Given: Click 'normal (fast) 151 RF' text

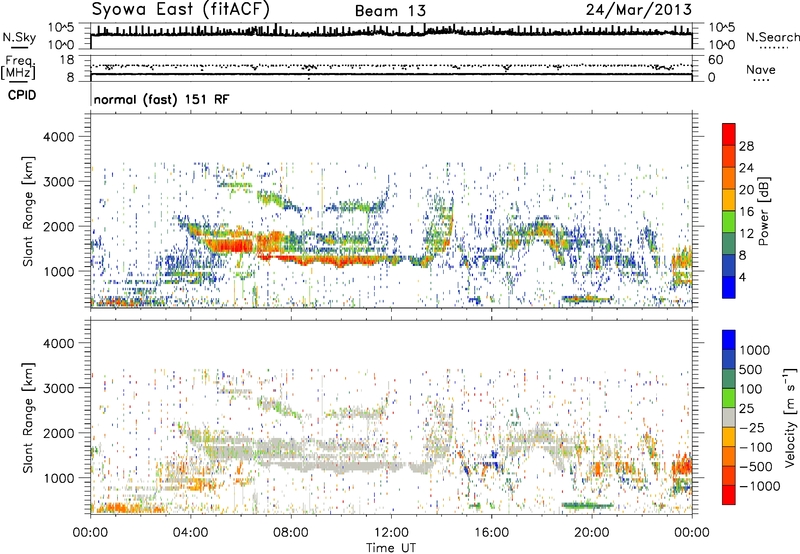Looking at the screenshot, I should (x=161, y=99).
